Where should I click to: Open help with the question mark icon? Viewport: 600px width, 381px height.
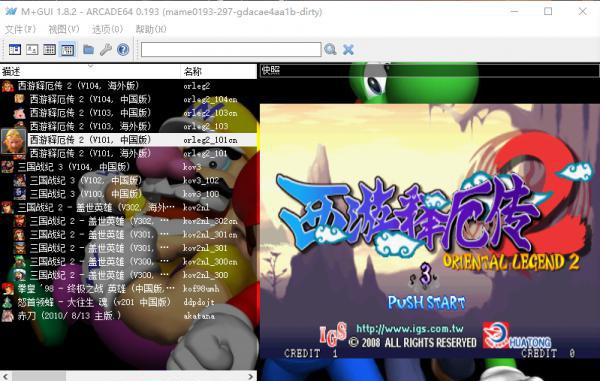click(123, 49)
